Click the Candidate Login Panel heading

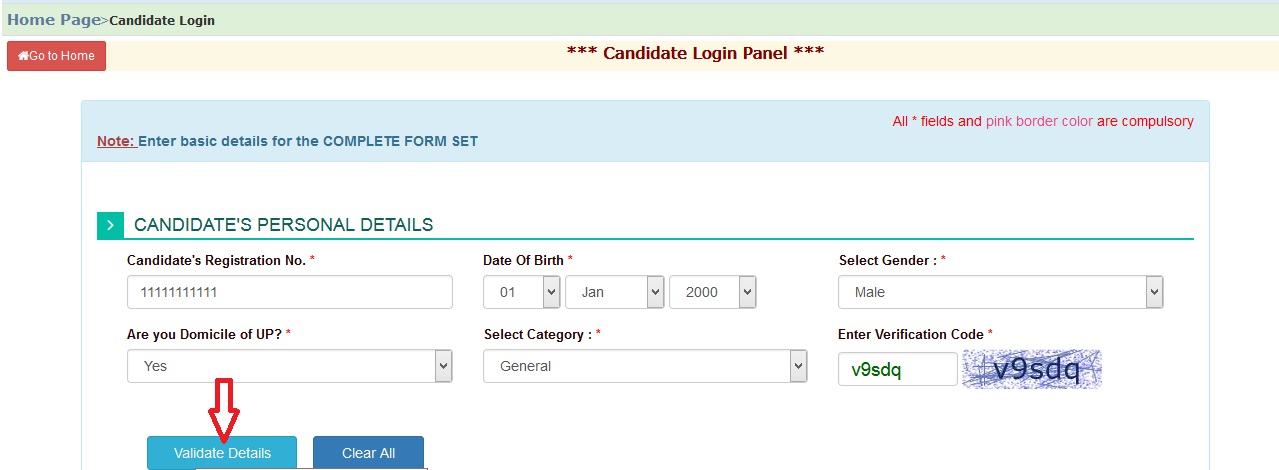pyautogui.click(x=695, y=52)
